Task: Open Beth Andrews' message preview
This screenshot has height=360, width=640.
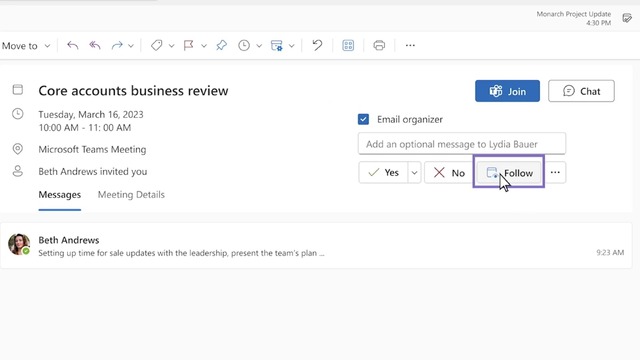Action: (316, 246)
